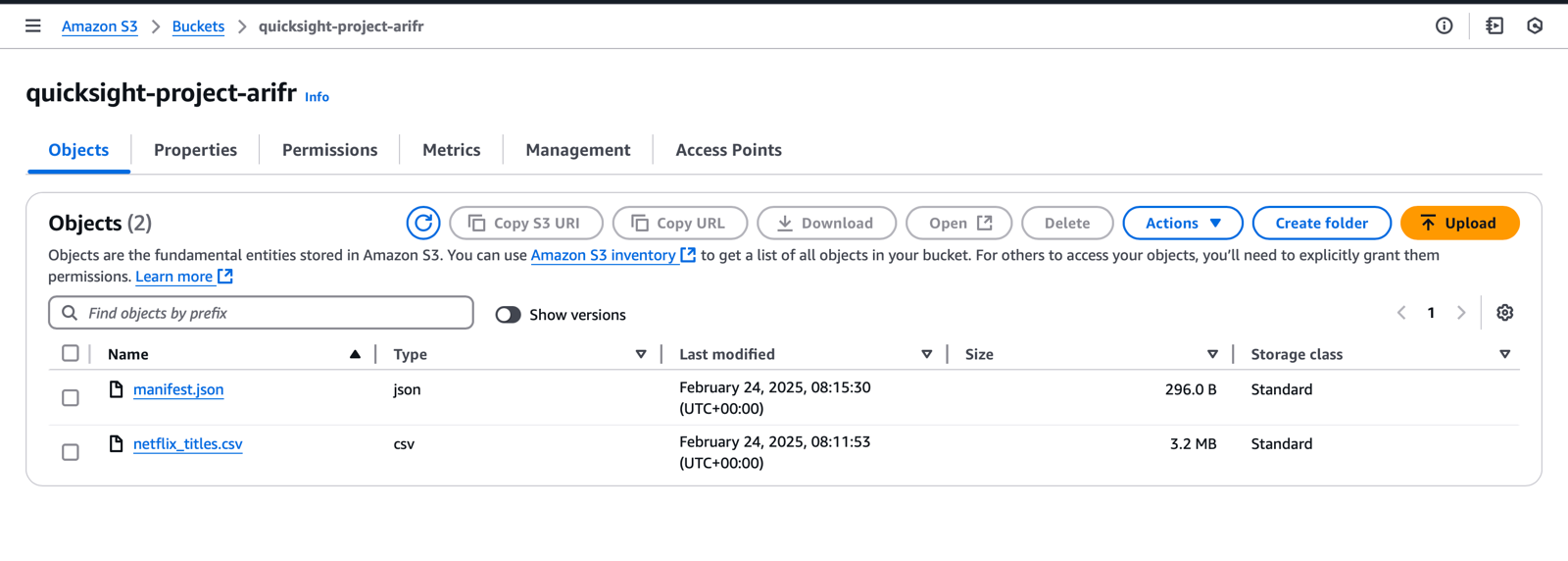This screenshot has height=561, width=1568.
Task: Click the Copy S3 URI button
Action: (526, 224)
